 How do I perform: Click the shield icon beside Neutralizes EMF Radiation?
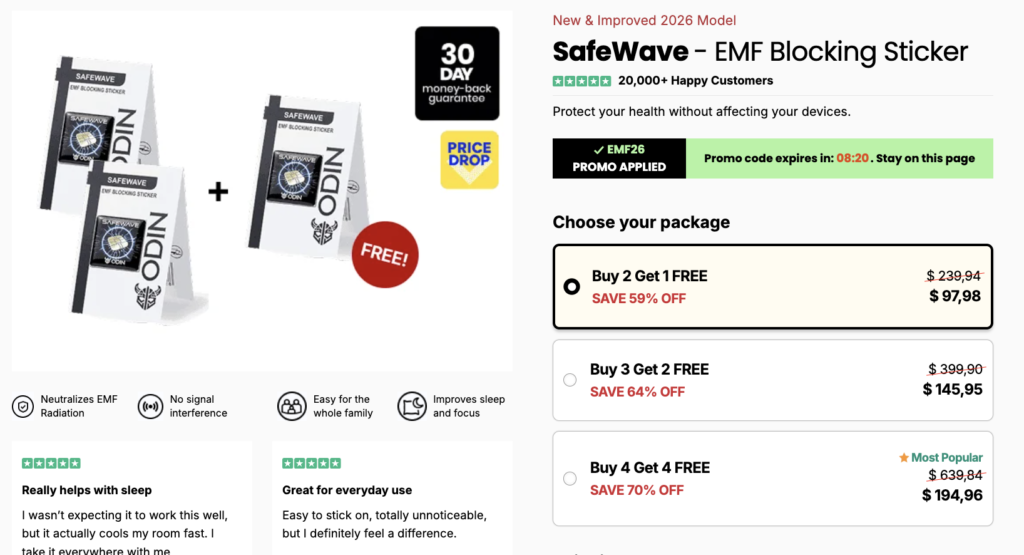click(x=22, y=406)
